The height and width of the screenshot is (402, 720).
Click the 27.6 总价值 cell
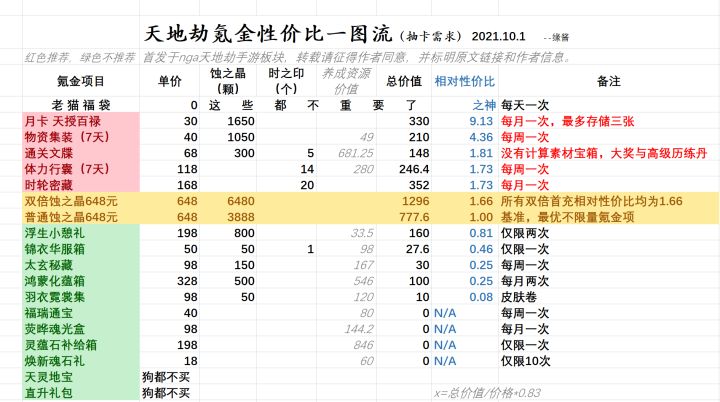[418, 249]
